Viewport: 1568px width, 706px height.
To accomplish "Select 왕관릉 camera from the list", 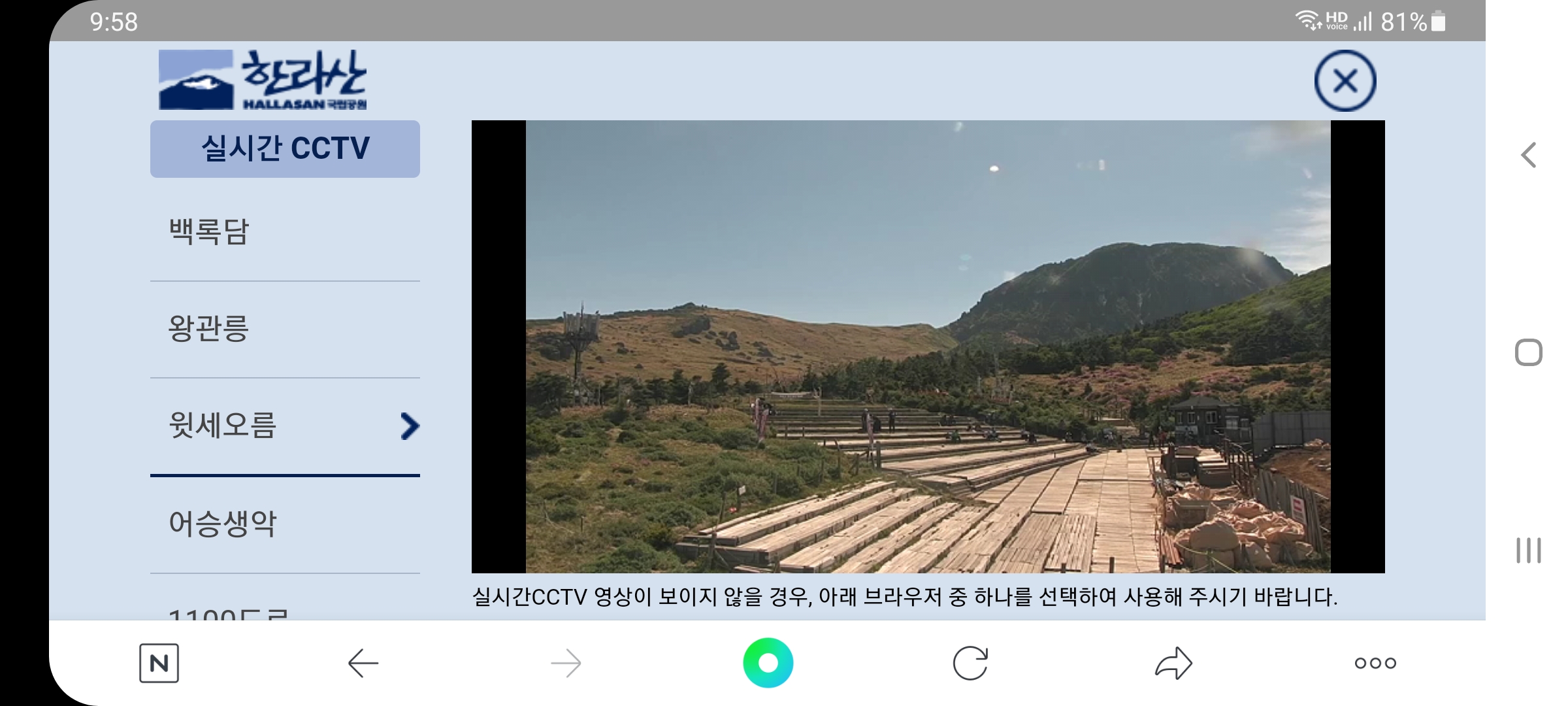I will click(285, 329).
